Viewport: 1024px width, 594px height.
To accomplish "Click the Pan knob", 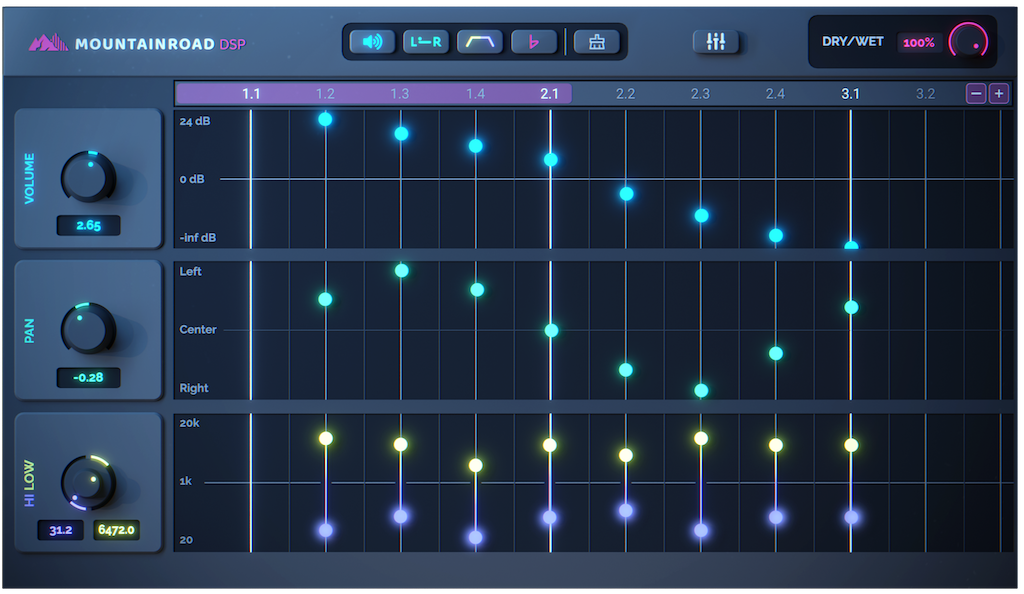I will [88, 328].
